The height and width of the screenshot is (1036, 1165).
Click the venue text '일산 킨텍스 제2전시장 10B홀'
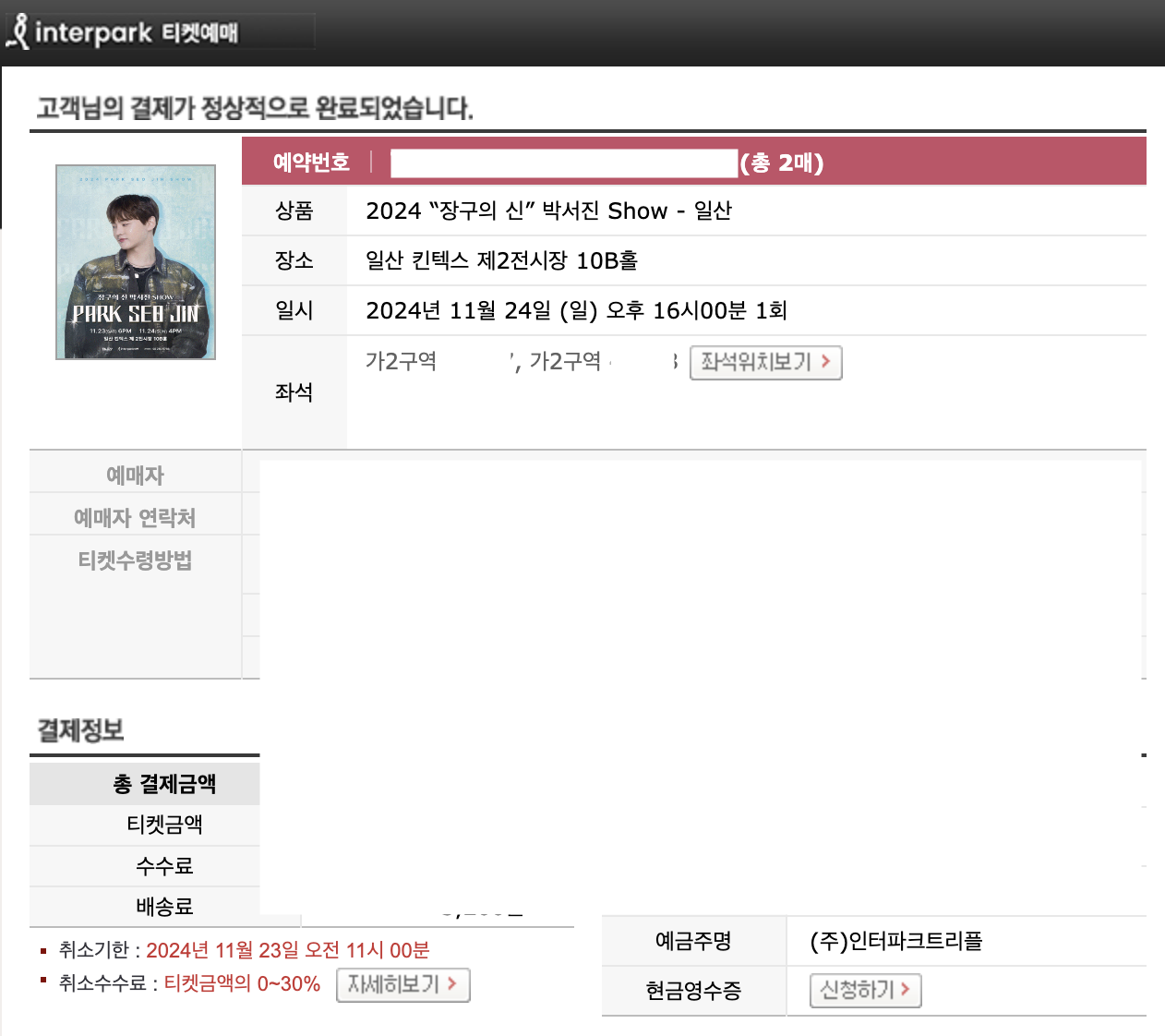point(501,261)
